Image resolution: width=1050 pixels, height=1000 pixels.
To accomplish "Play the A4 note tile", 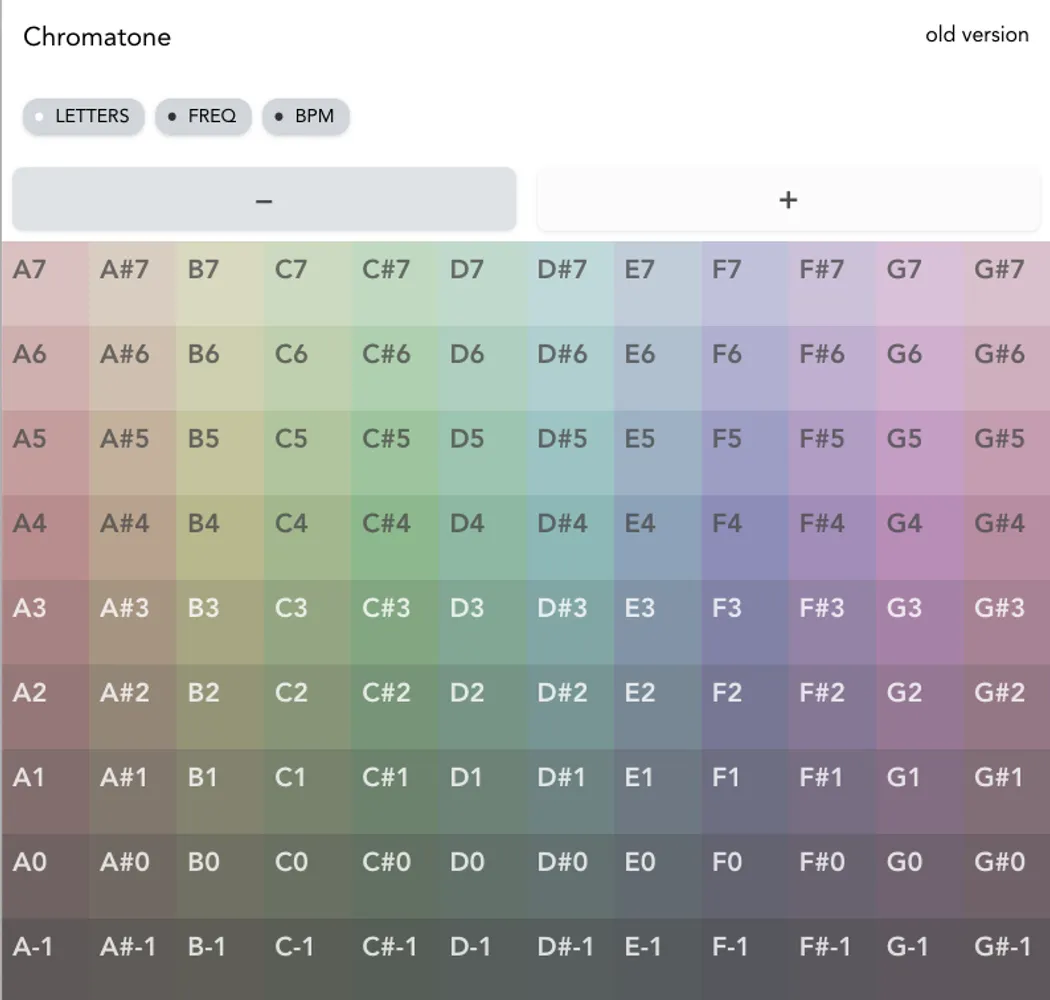I will coord(44,537).
